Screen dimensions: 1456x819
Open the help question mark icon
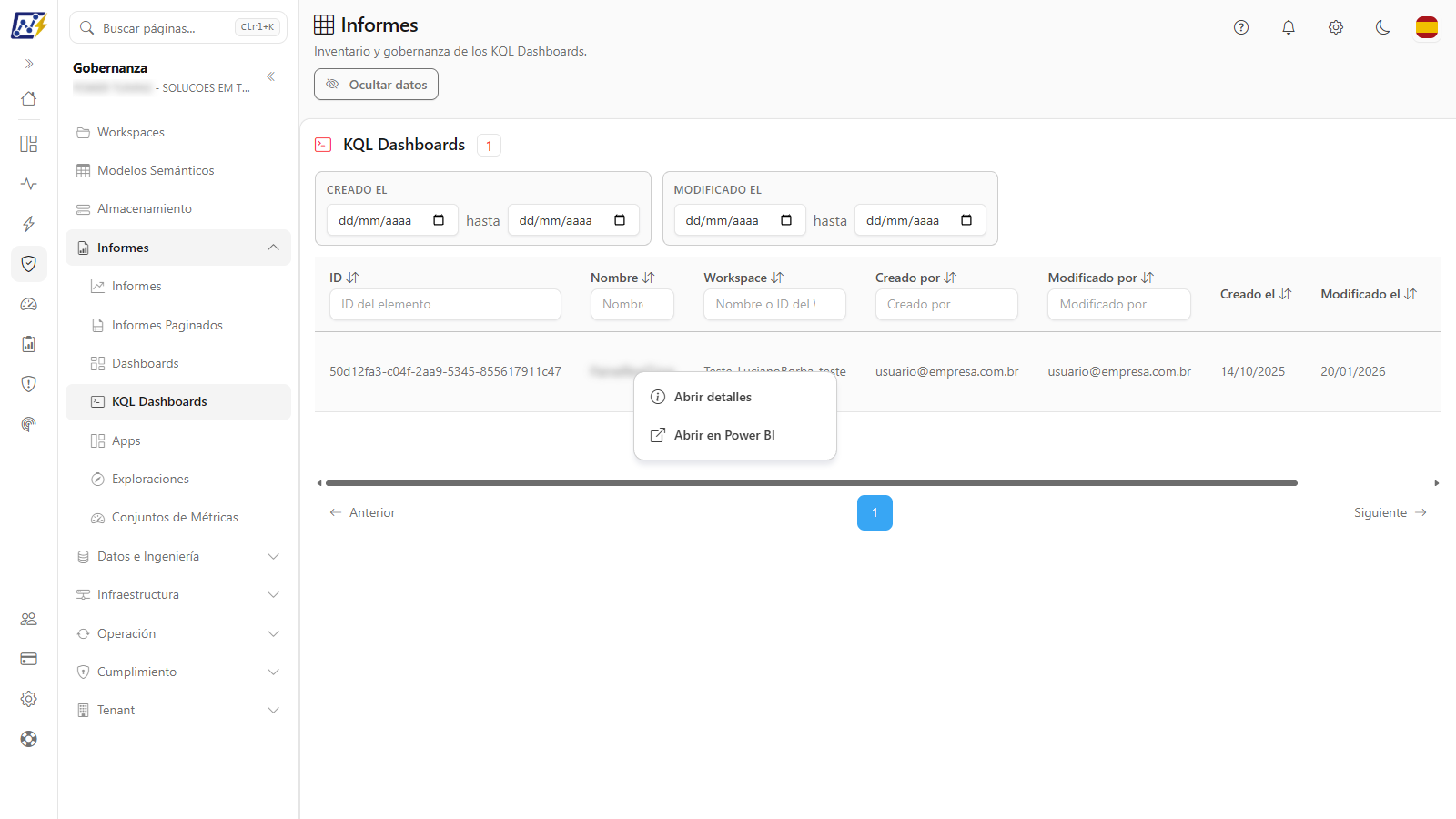pos(1241,27)
